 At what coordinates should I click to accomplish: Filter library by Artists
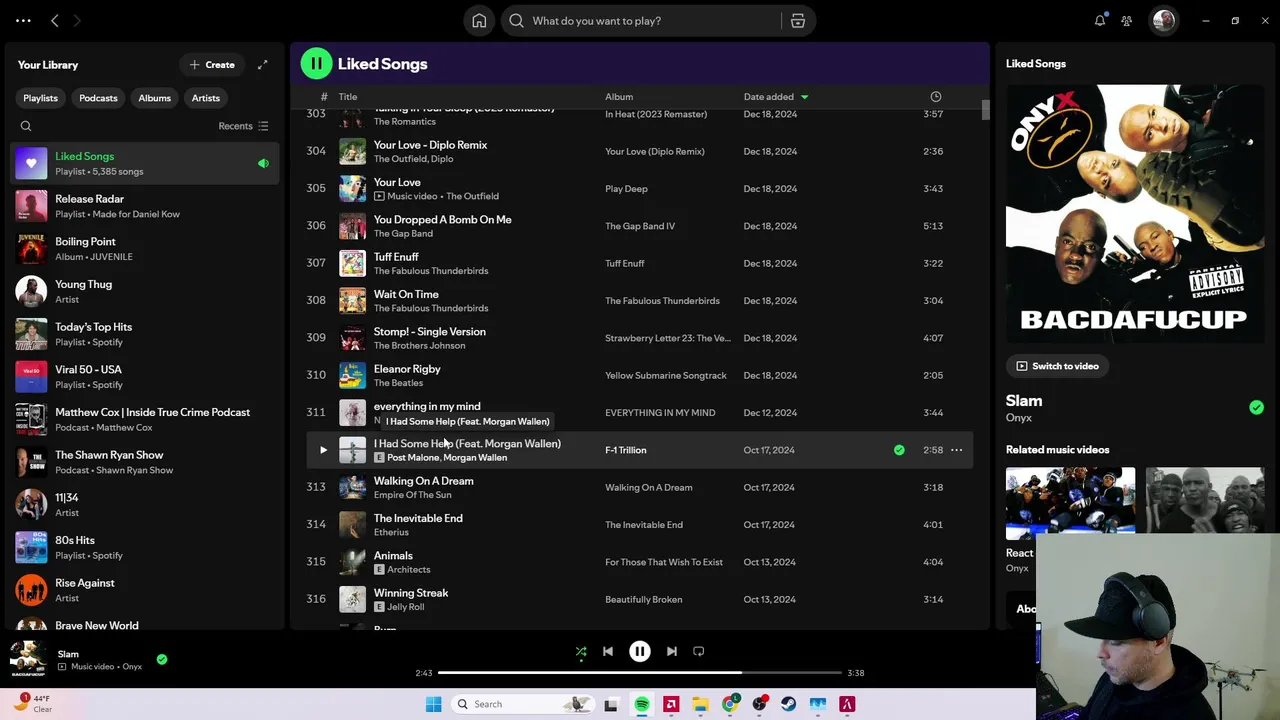click(206, 98)
